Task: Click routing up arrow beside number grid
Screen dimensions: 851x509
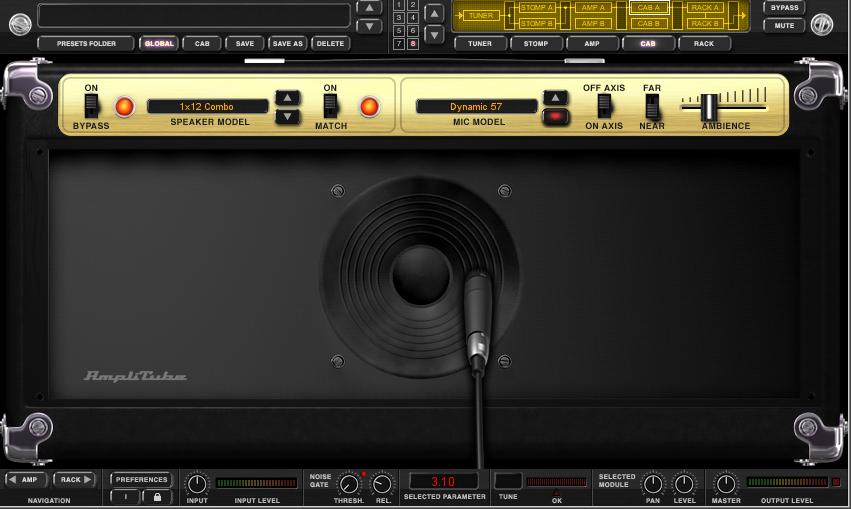Action: coord(434,14)
